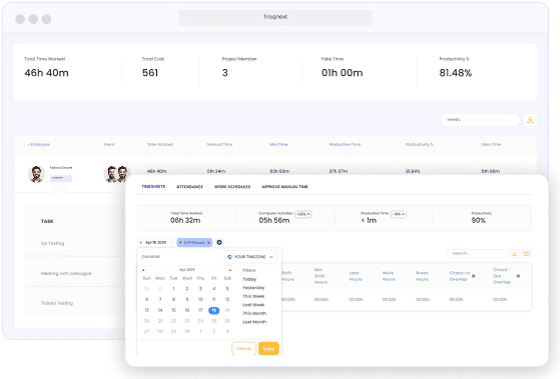Click the Apply button in calendar
This screenshot has height=379, width=560.
[x=269, y=349]
